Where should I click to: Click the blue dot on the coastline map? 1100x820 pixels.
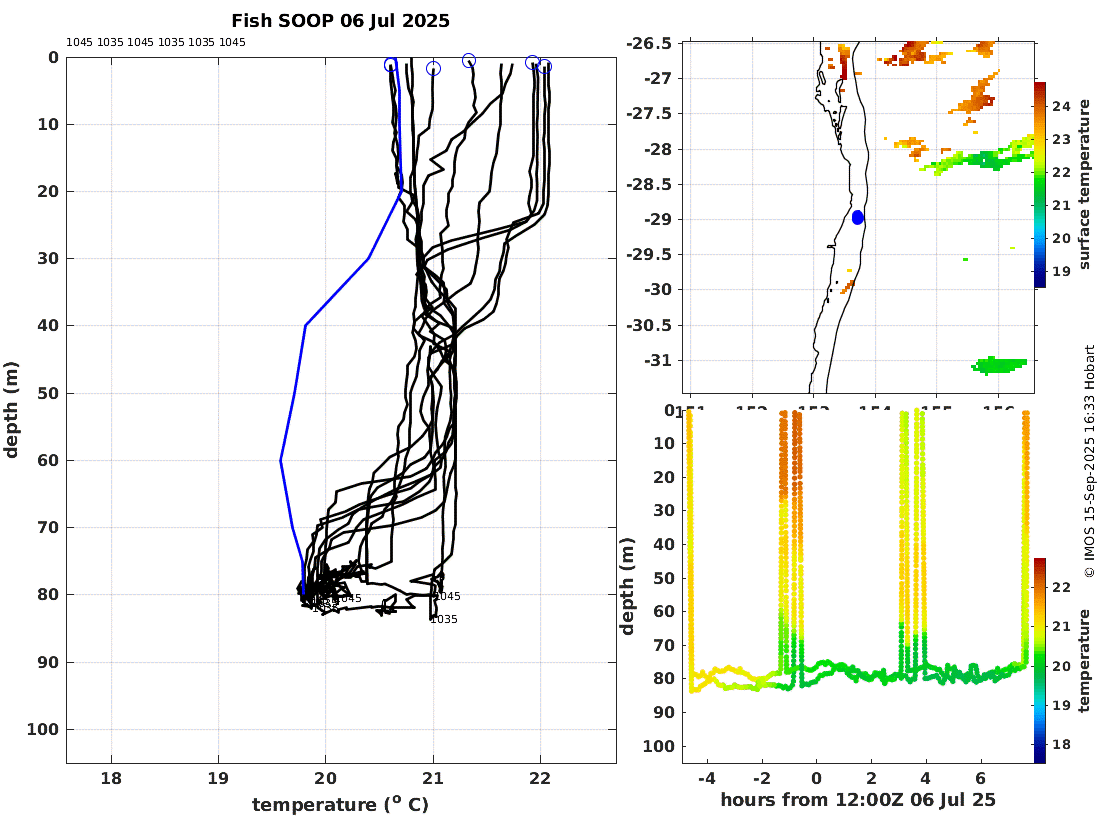pos(858,217)
